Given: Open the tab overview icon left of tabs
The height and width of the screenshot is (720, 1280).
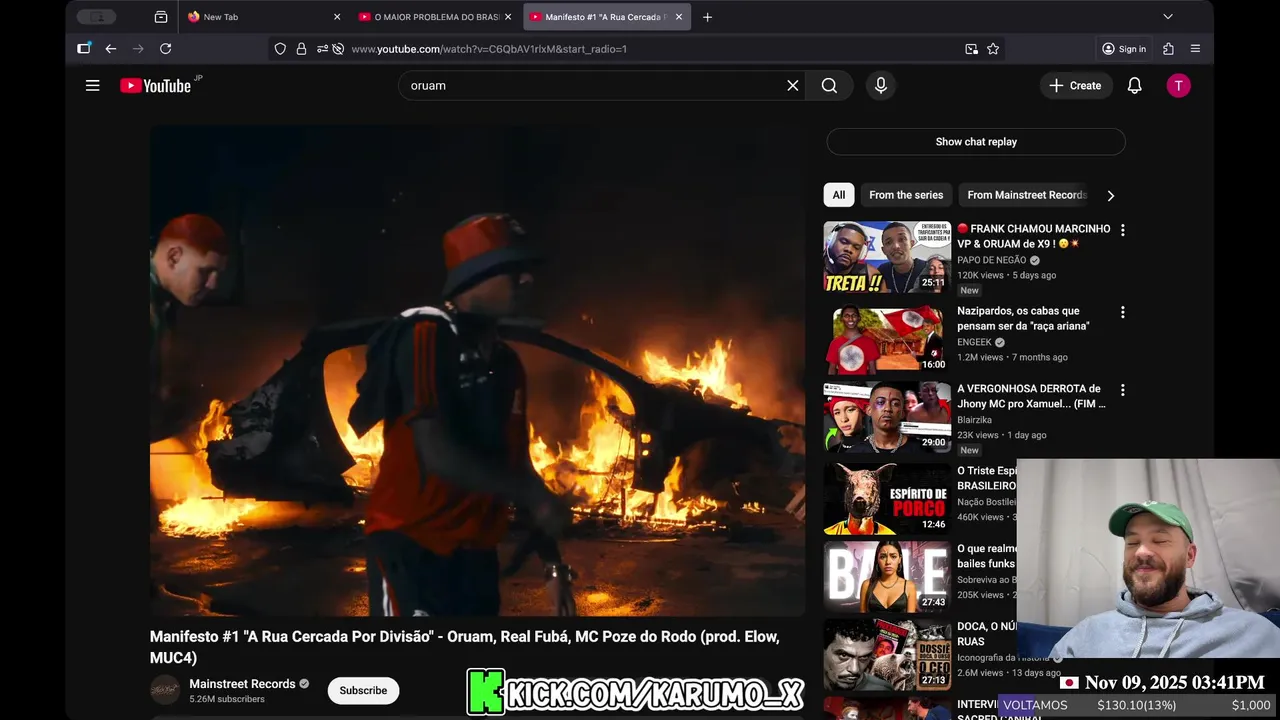Looking at the screenshot, I should click(161, 17).
